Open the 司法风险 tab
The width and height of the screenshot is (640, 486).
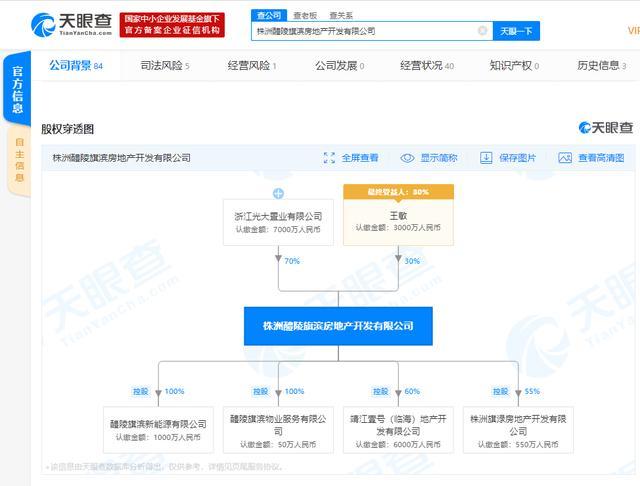tap(165, 66)
